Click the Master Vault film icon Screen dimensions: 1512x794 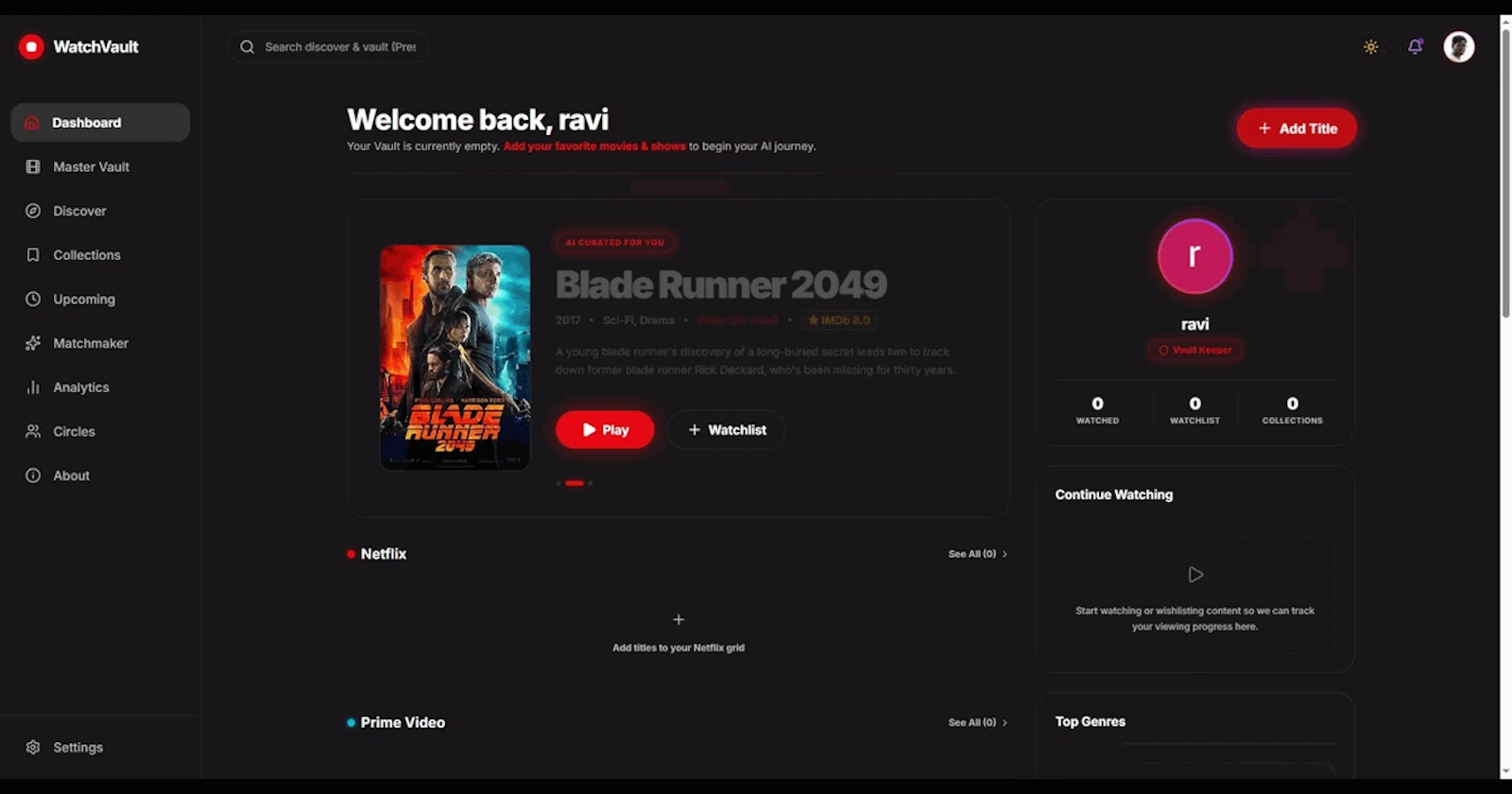(33, 166)
